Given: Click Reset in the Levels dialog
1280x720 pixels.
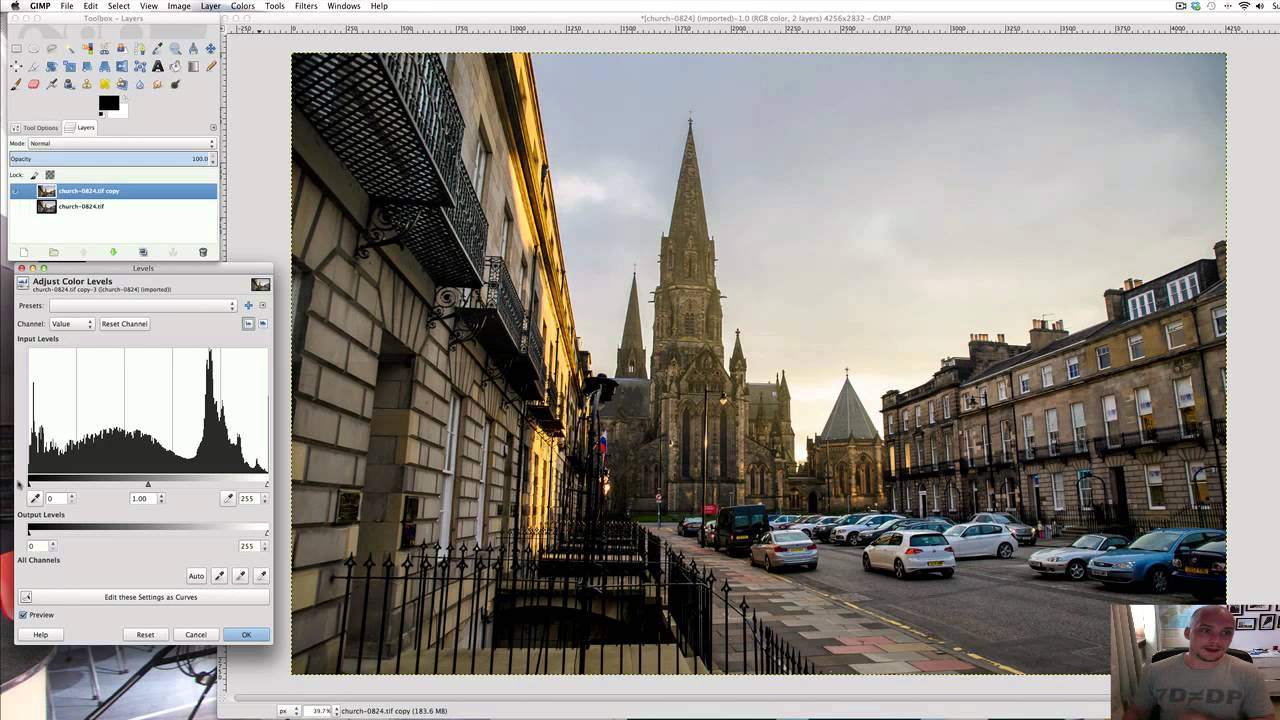Looking at the screenshot, I should [145, 634].
